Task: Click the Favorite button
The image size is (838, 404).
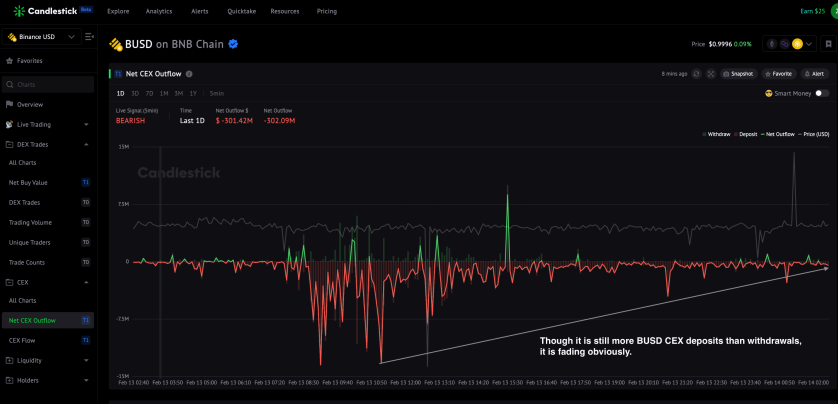Action: (779, 74)
